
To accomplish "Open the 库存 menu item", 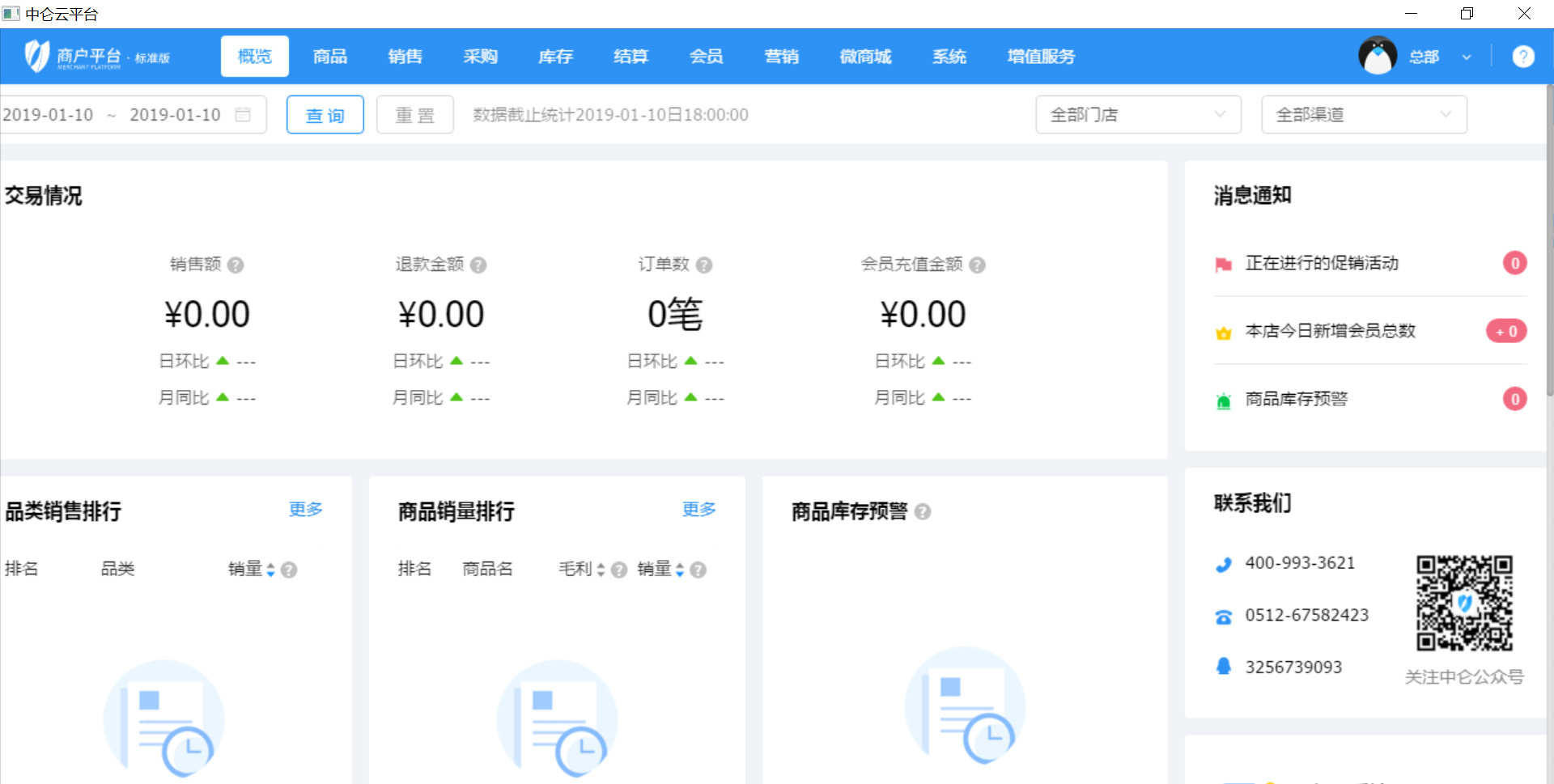I will pyautogui.click(x=555, y=56).
